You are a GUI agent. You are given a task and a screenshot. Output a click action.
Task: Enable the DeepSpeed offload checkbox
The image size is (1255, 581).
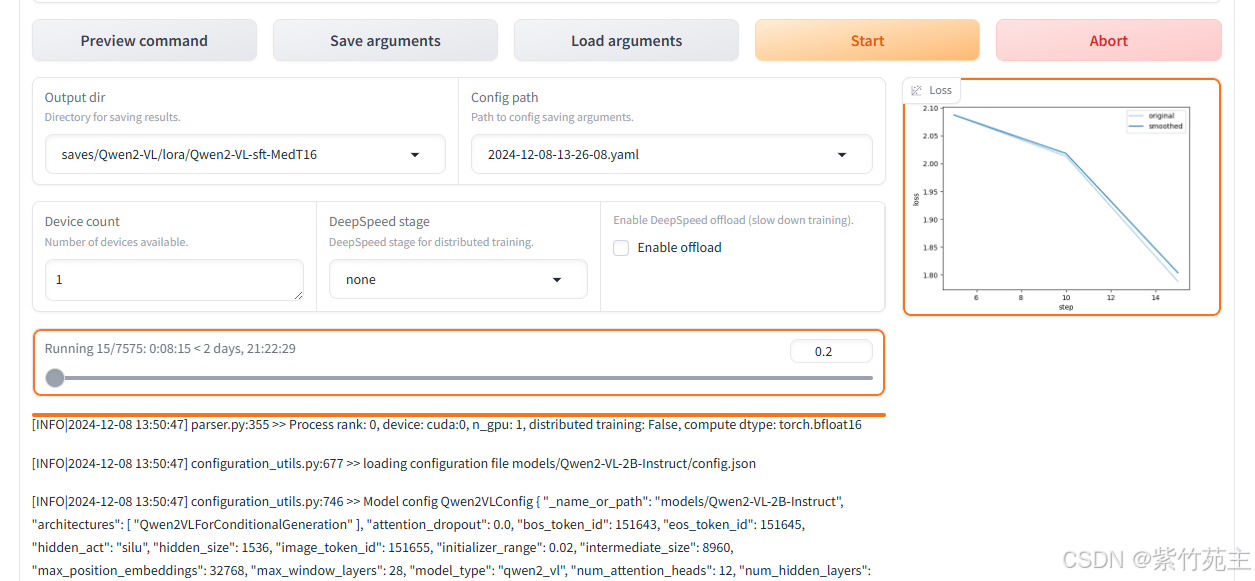tap(621, 248)
